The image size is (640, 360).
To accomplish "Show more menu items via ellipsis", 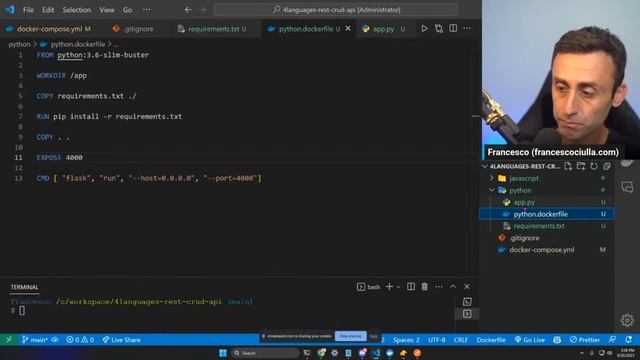I will [147, 10].
